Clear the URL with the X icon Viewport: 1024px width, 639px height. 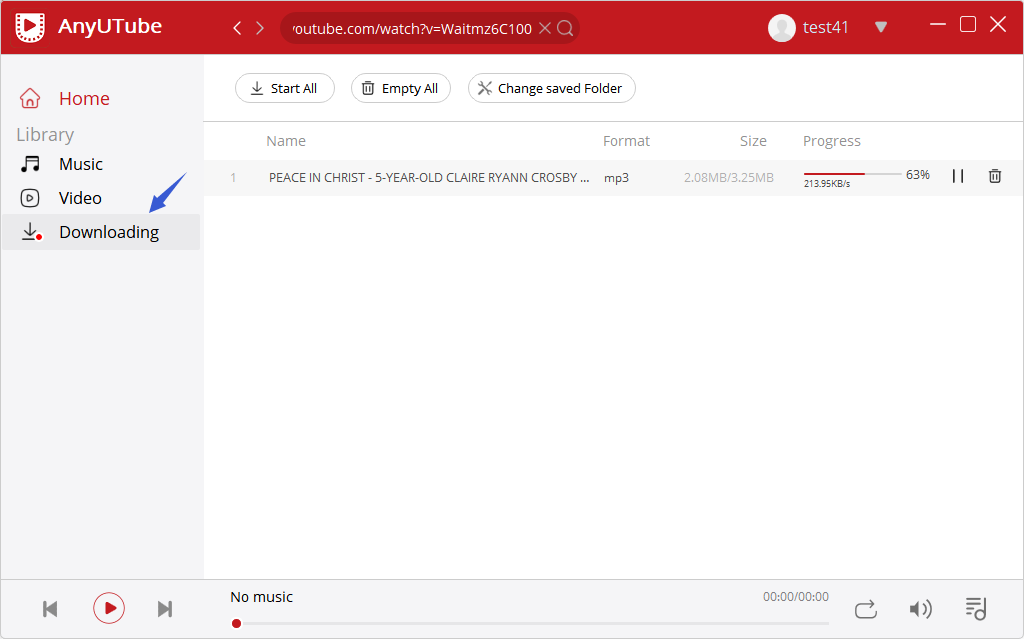click(545, 28)
